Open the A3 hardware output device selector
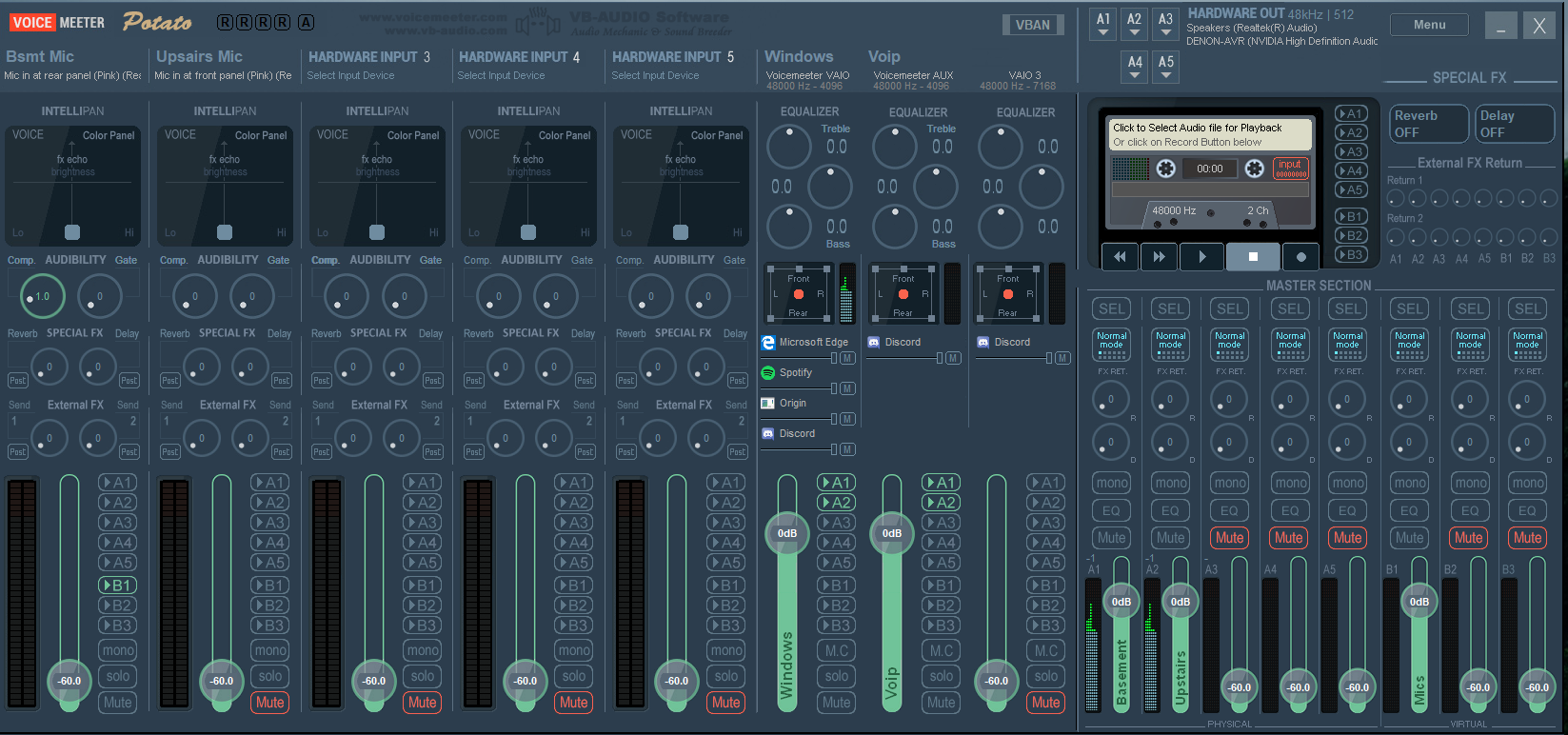 [x=1165, y=24]
